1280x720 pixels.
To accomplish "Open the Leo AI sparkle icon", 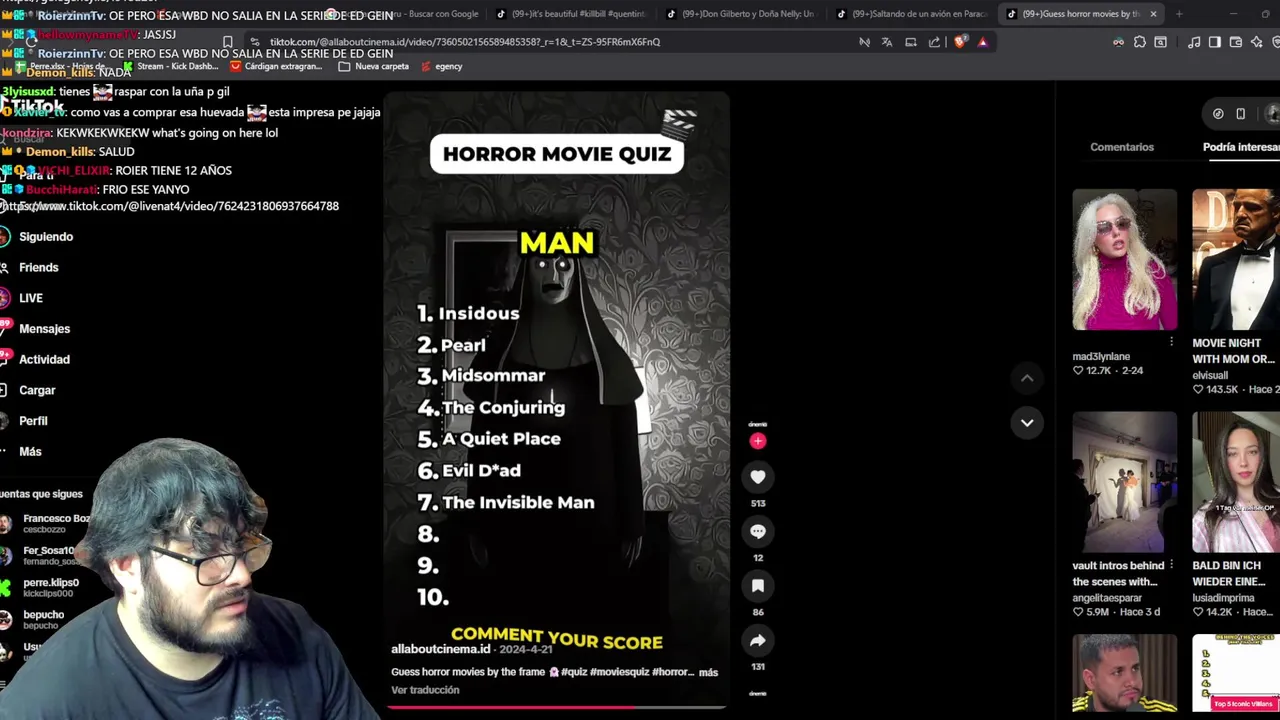I will [x=1257, y=42].
